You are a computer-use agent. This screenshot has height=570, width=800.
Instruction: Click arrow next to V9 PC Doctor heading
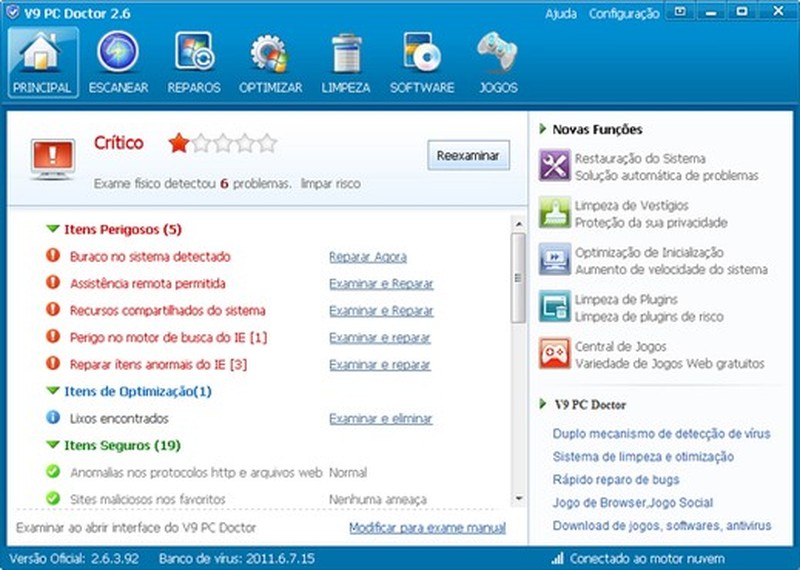coord(543,404)
